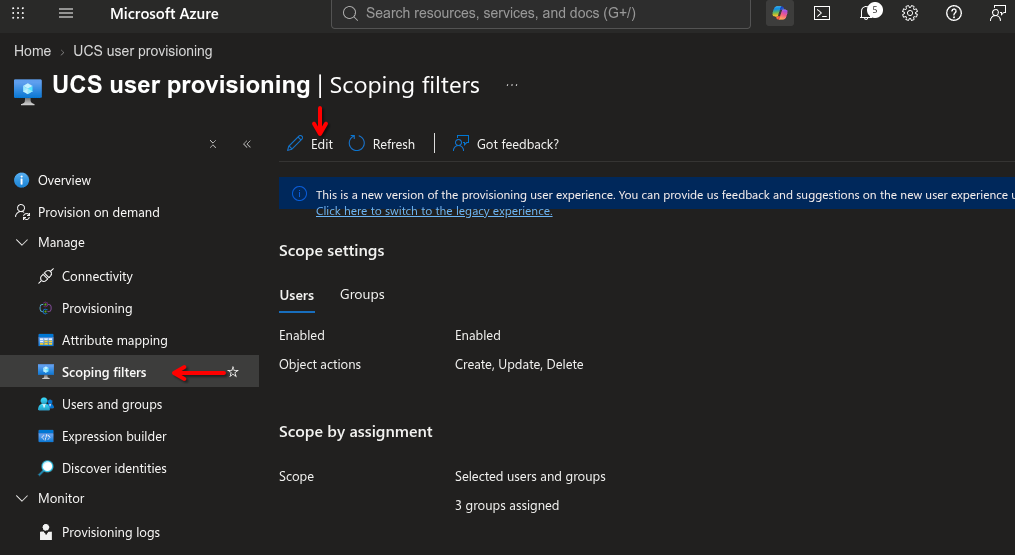
Task: Clear sidebar search with the X
Action: coord(213,144)
